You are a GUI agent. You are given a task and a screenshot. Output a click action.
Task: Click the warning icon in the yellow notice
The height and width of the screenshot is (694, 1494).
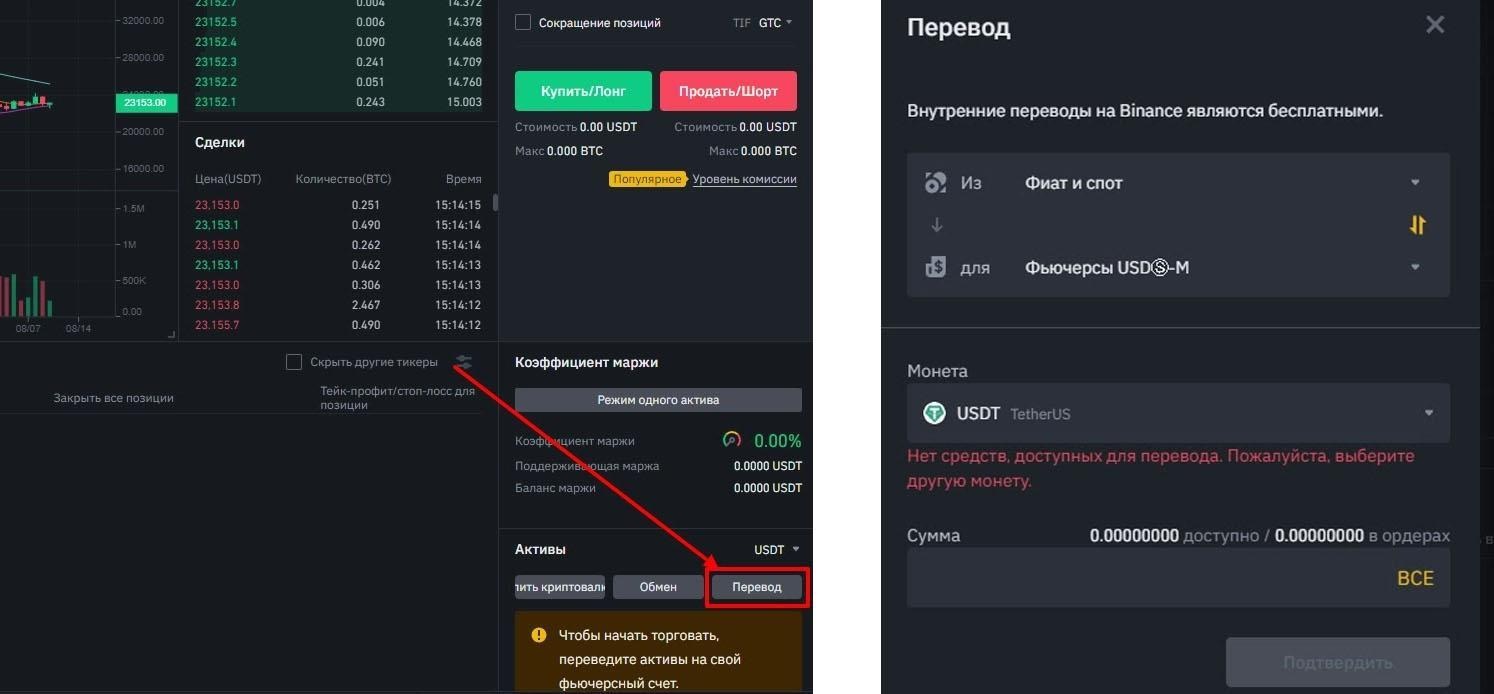(x=538, y=635)
